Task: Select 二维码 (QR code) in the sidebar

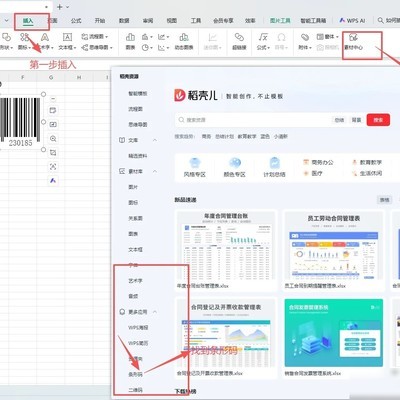Action: click(135, 390)
